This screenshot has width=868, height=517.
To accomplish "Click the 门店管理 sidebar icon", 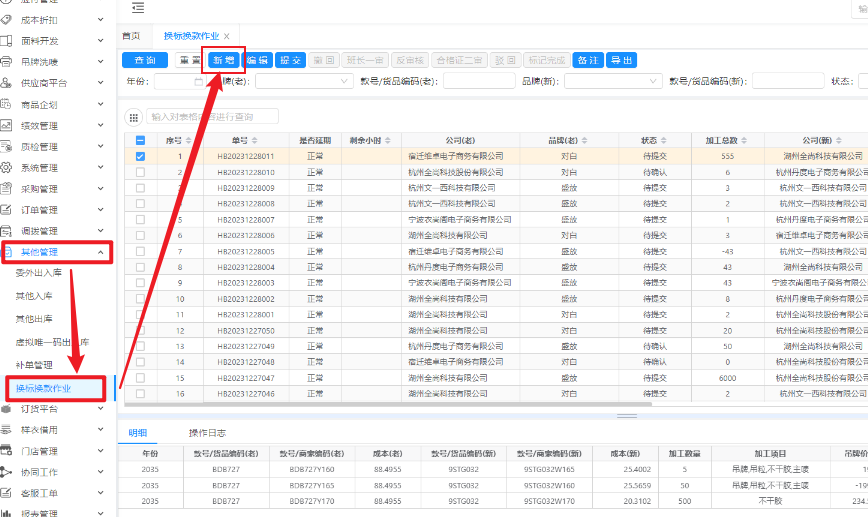I will pyautogui.click(x=9, y=451).
